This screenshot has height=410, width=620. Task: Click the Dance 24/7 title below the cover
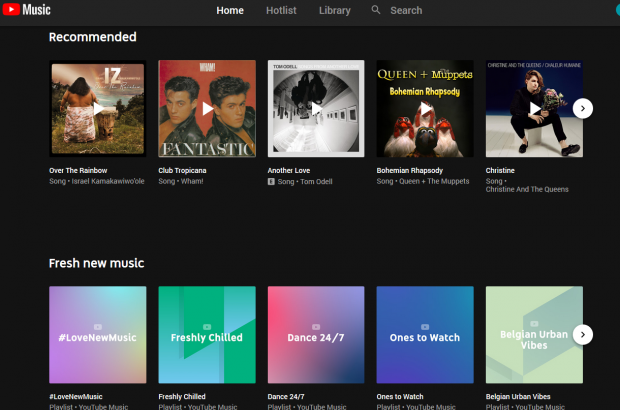click(286, 397)
